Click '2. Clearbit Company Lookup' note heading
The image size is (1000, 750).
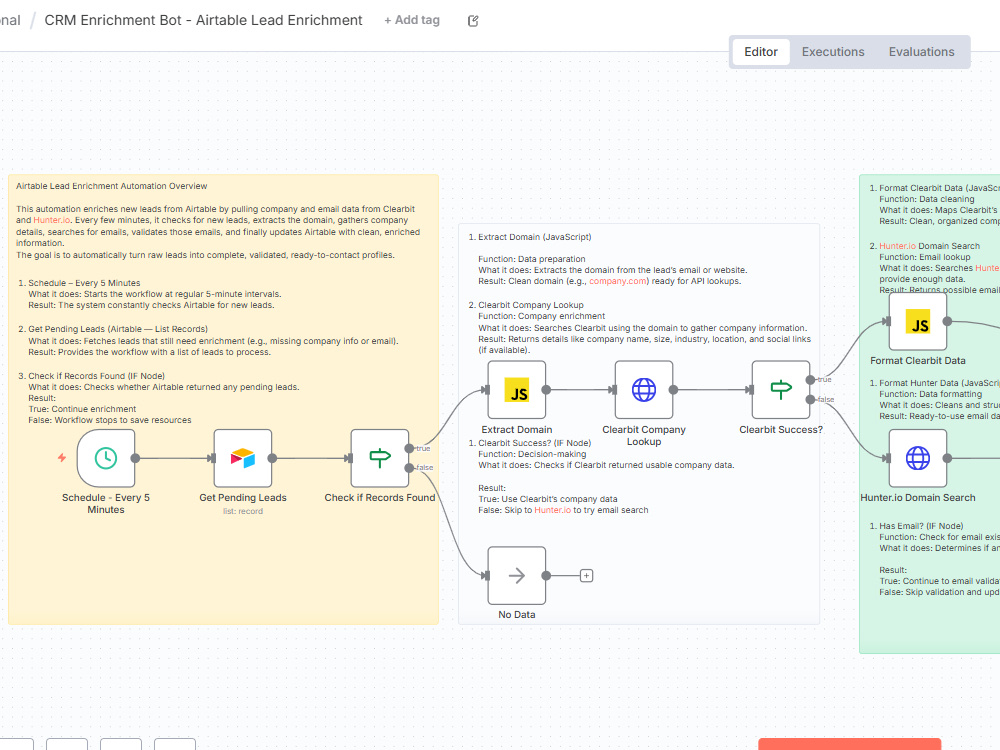click(526, 305)
